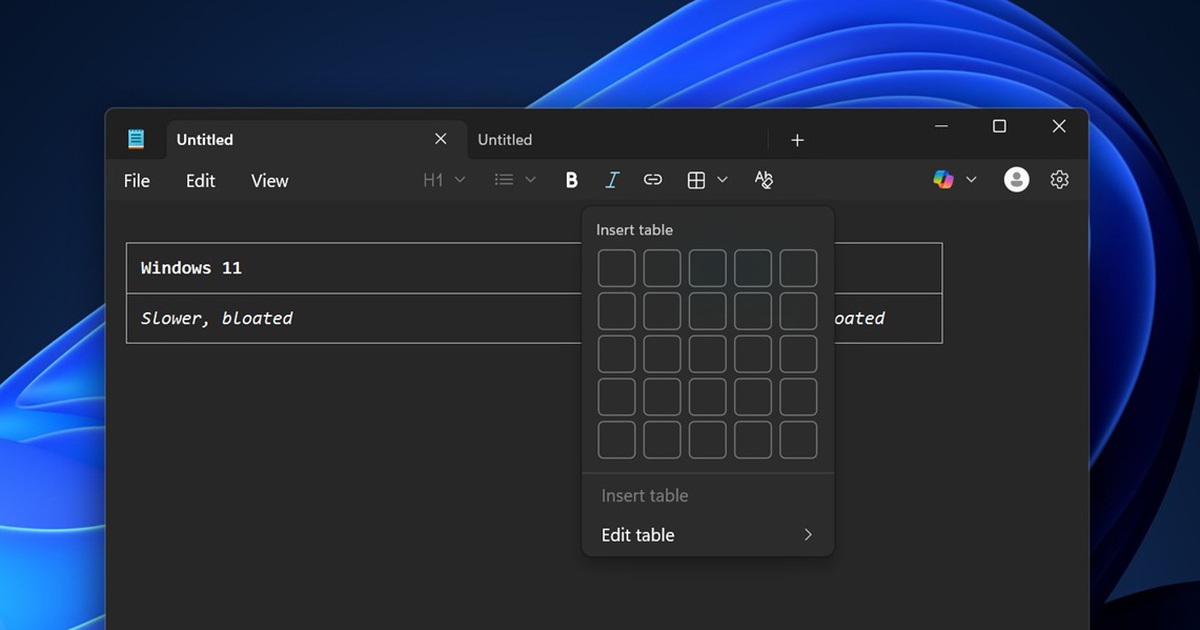Click the Notepad app icon
The image size is (1200, 630).
pyautogui.click(x=136, y=140)
